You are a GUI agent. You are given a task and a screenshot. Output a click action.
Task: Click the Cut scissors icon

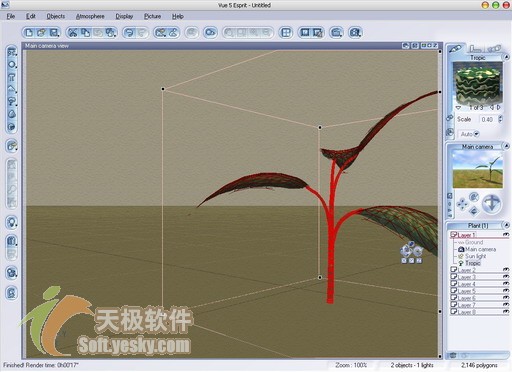(73, 32)
